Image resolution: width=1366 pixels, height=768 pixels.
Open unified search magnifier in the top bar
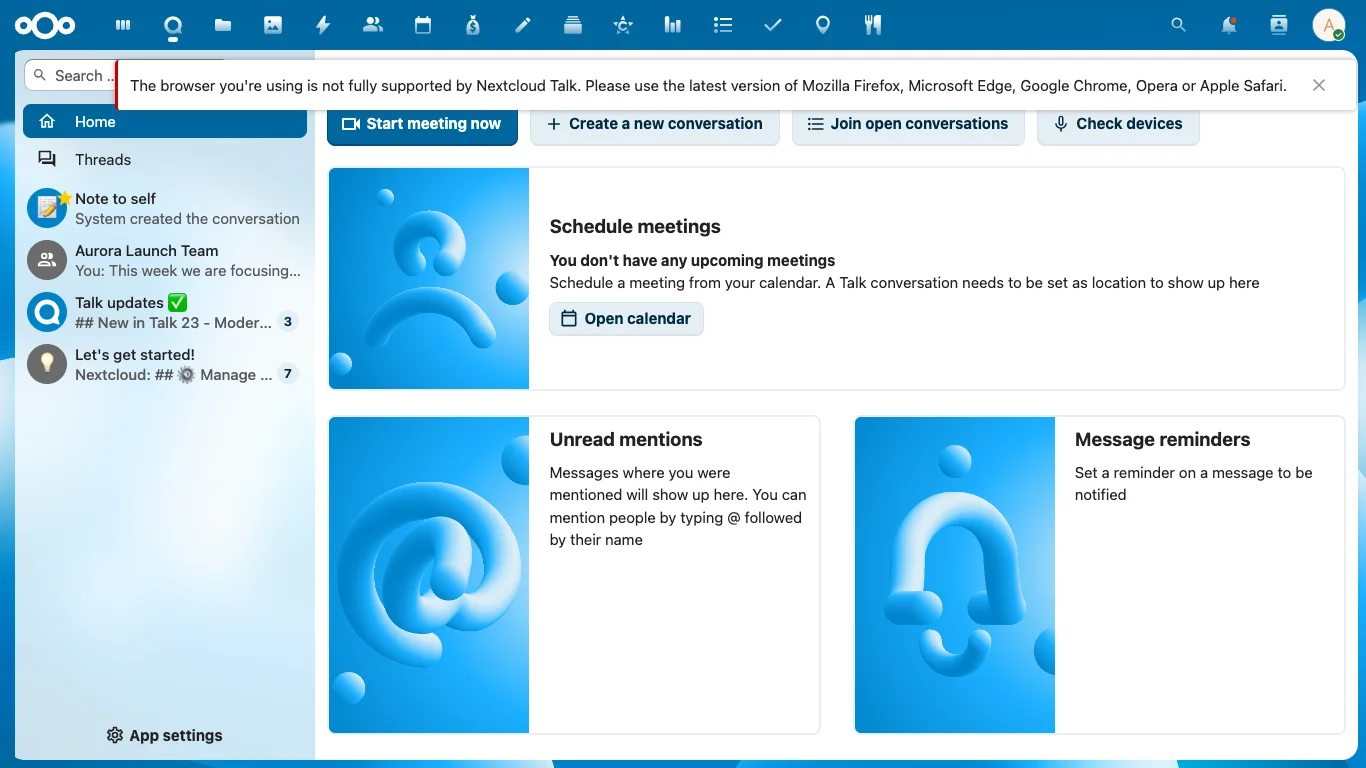(x=1179, y=25)
